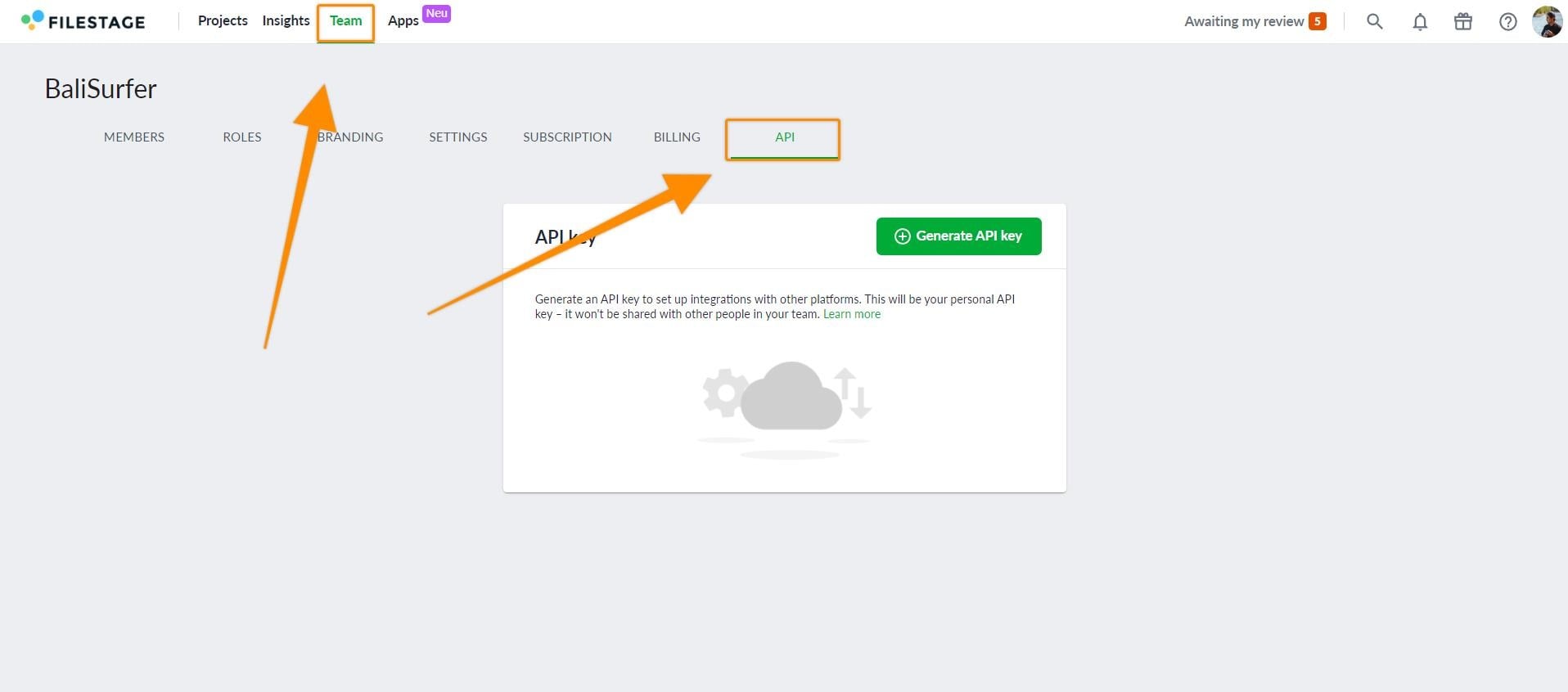Click Generate API key button
This screenshot has width=1568, height=692.
tap(958, 236)
